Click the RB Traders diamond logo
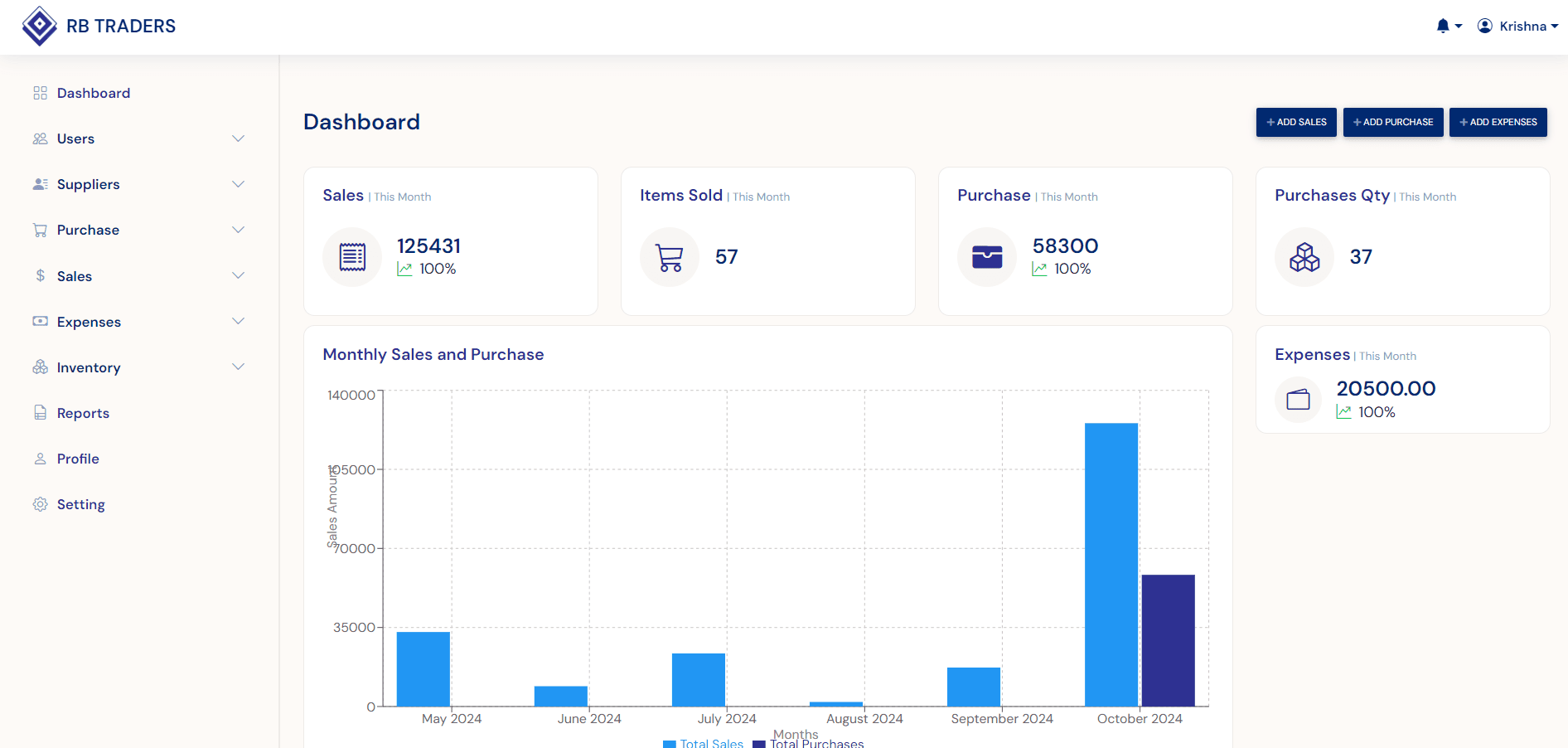The height and width of the screenshot is (748, 1568). click(x=39, y=26)
